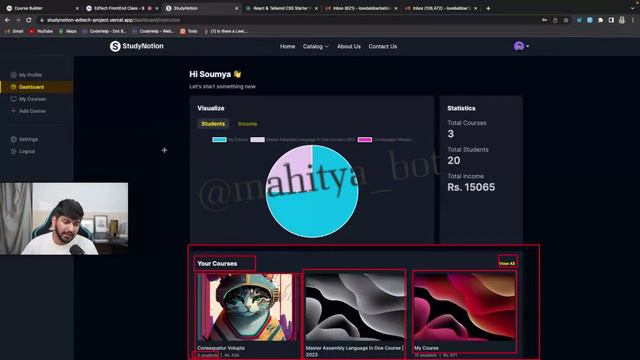Click the address bar URL
Image resolution: width=640 pixels, height=360 pixels.
point(113,20)
